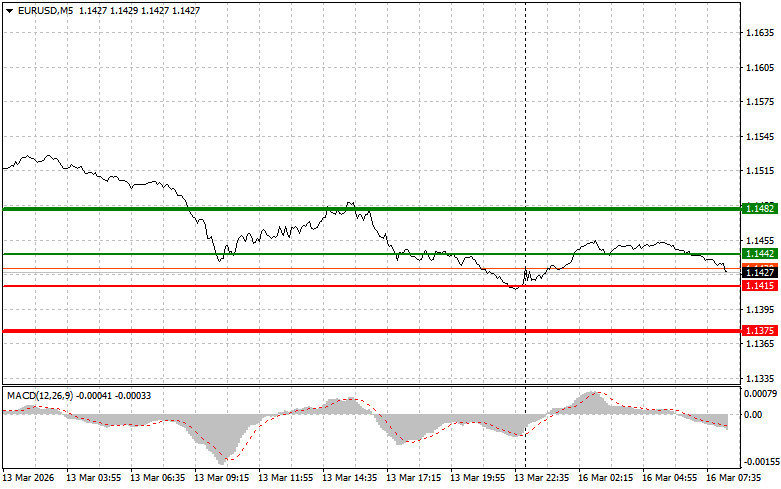Click the -0.00155 MACD scale value
The width and height of the screenshot is (781, 489).
761,462
